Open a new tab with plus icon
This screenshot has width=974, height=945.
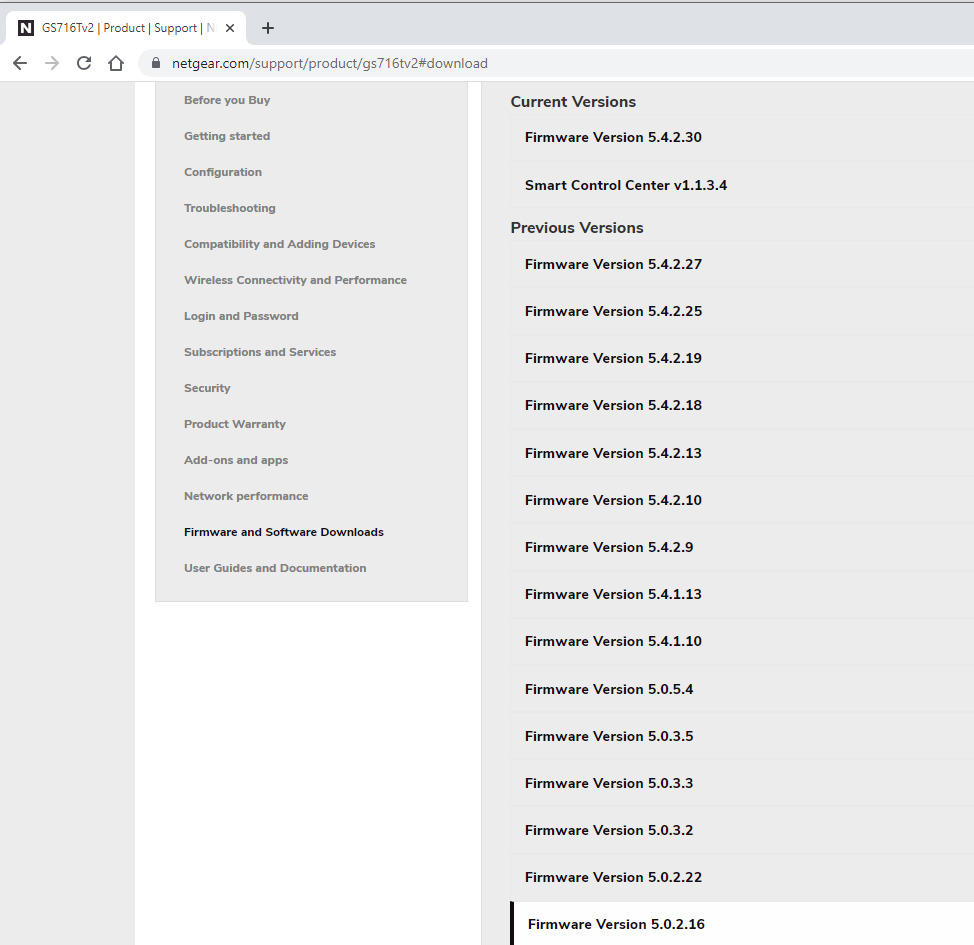[x=267, y=28]
